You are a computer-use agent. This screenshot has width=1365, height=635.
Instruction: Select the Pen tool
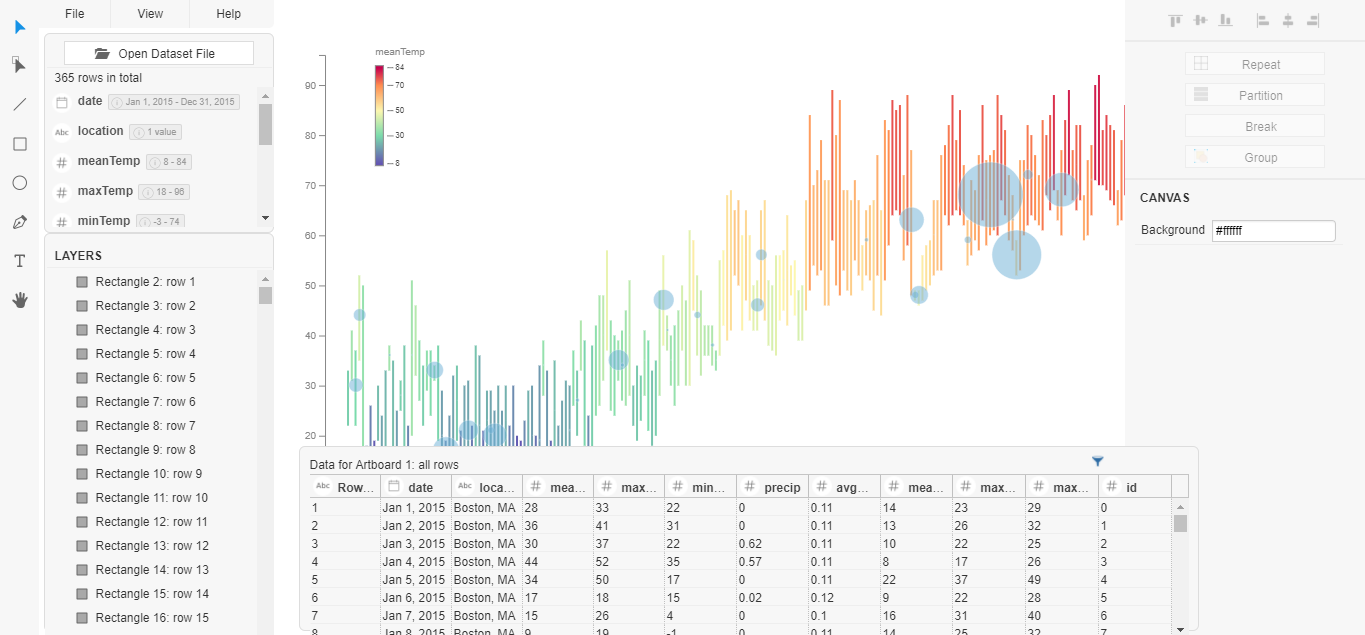(x=19, y=221)
